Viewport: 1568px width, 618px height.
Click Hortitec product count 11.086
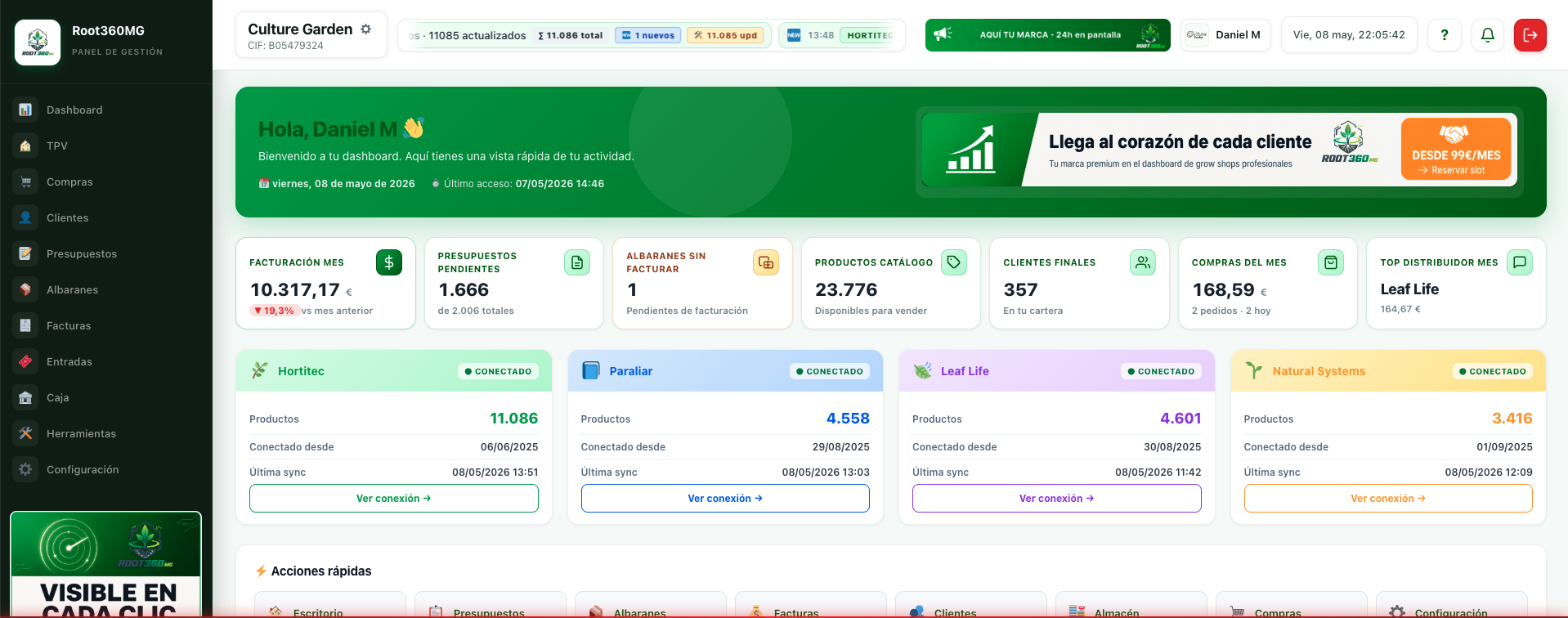point(513,419)
